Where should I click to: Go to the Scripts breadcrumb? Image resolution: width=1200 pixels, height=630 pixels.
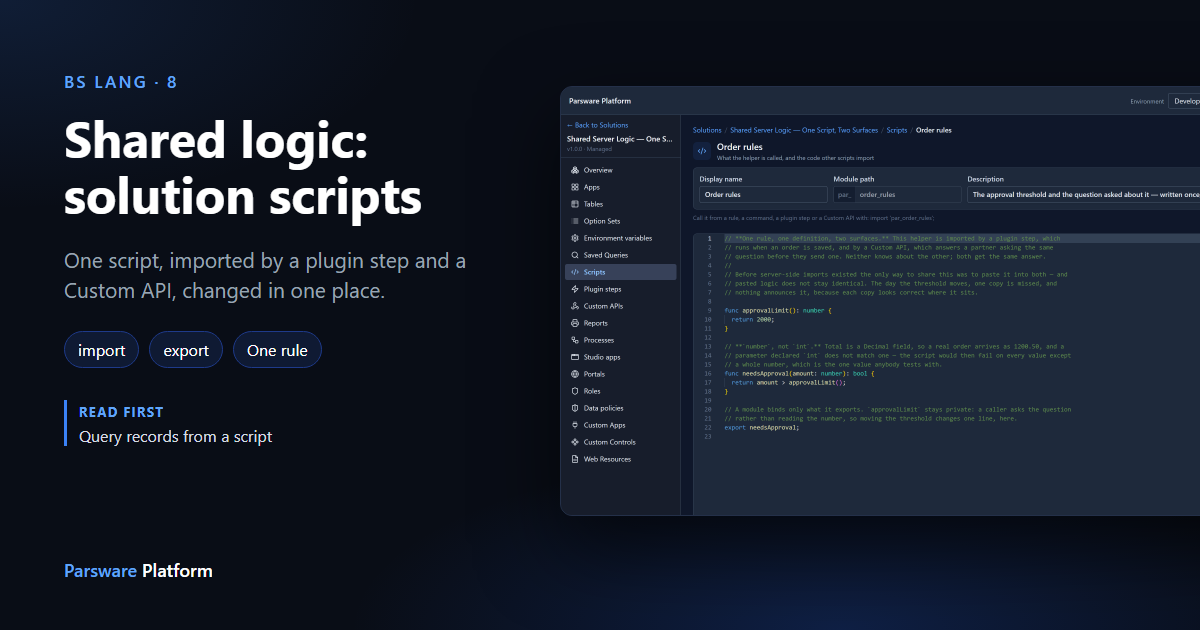(x=897, y=130)
